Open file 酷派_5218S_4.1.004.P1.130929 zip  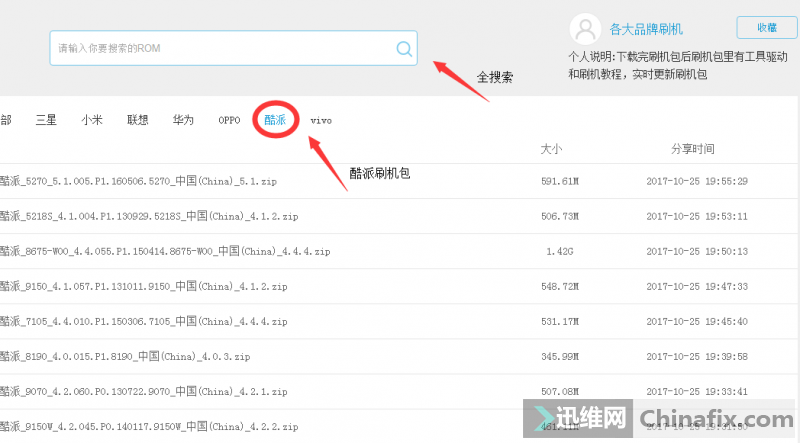click(x=149, y=216)
